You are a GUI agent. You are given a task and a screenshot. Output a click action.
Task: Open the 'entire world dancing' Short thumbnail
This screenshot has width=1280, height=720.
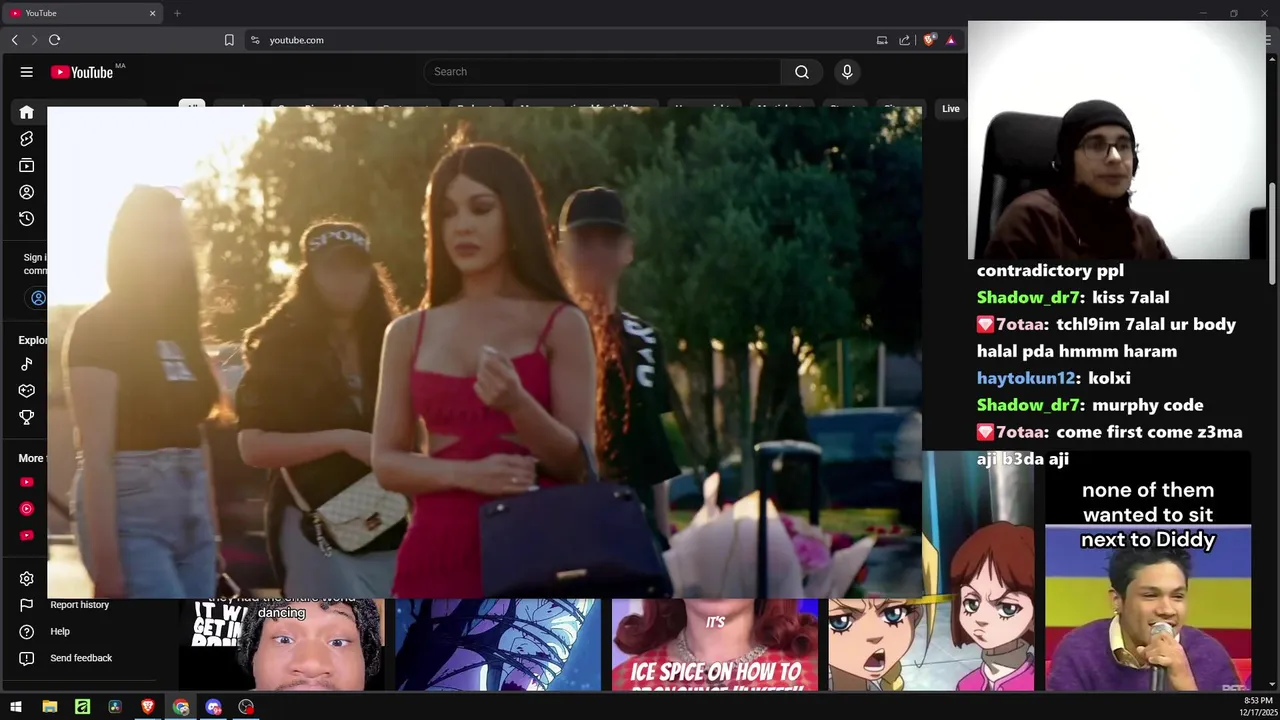pos(281,644)
